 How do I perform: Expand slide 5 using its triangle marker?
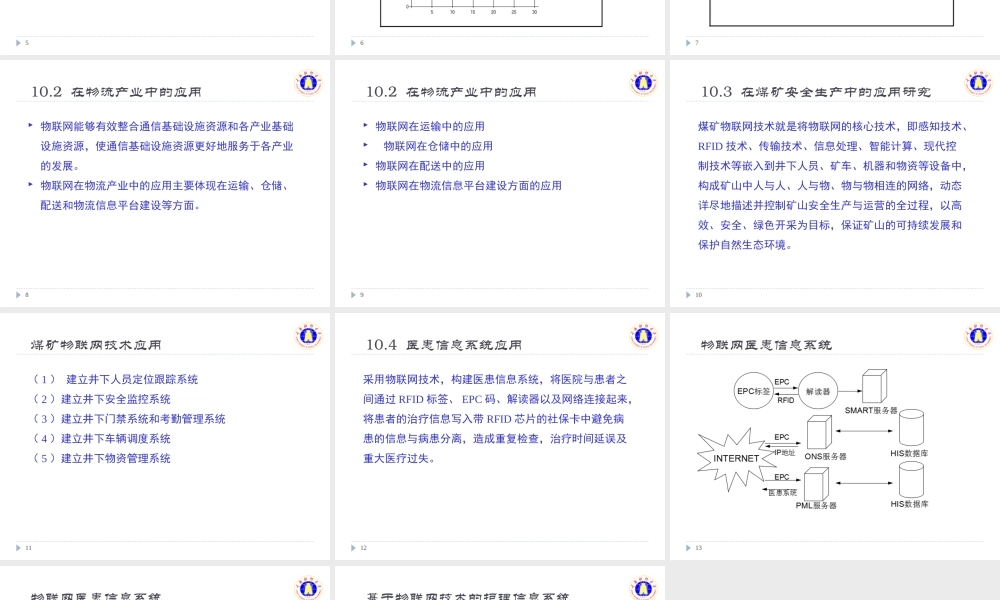click(18, 42)
